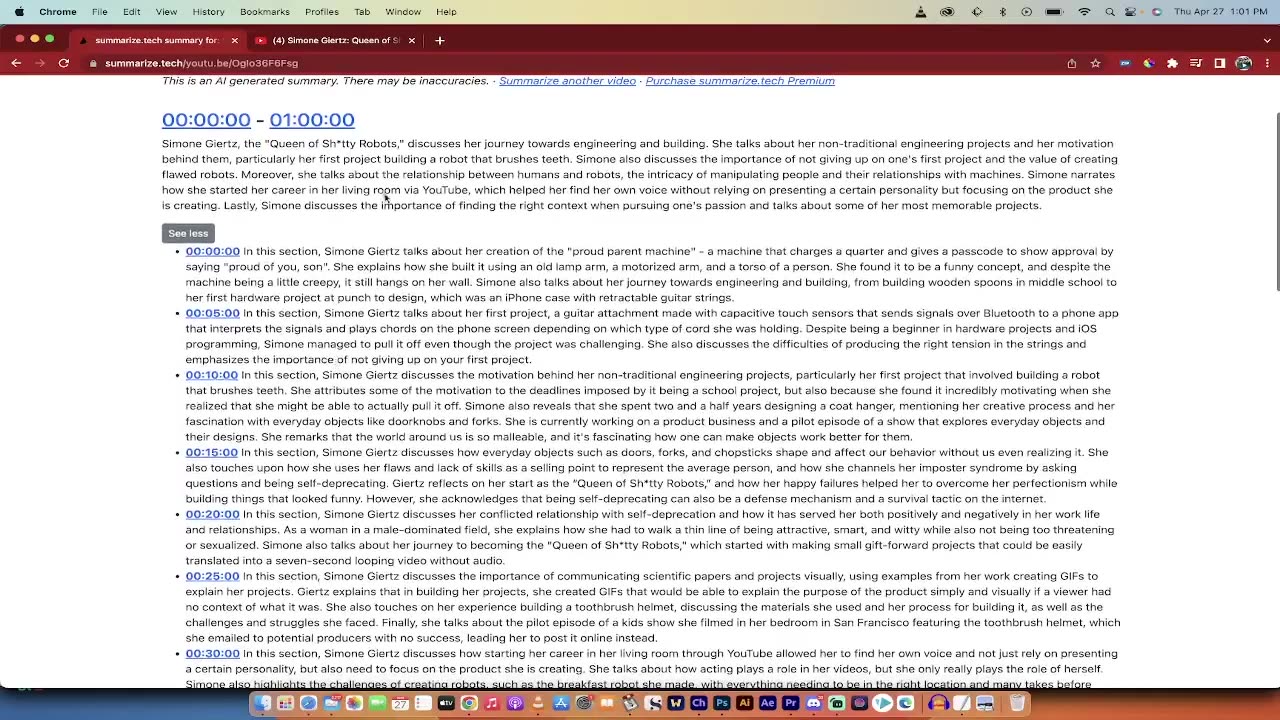The width and height of the screenshot is (1280, 720).
Task: Jump to 00:05:00 section timestamp
Action: tap(212, 313)
